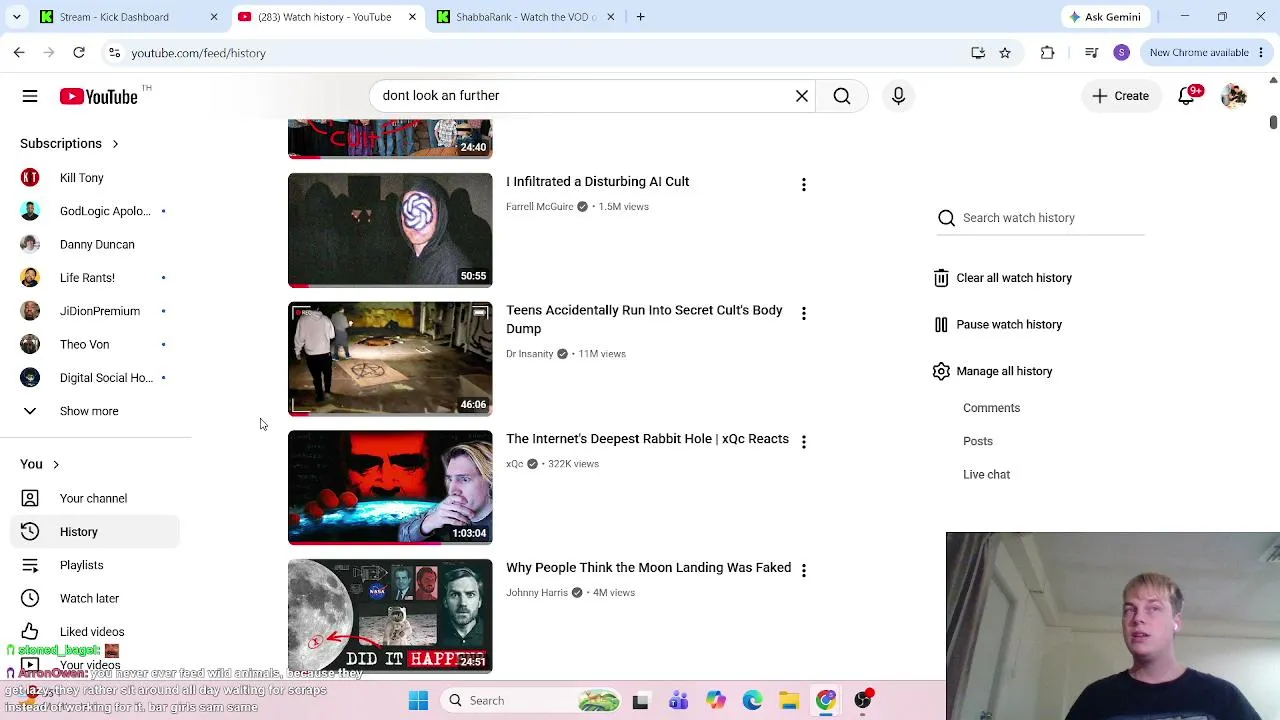Bookmark this page with star icon
The image size is (1280, 720).
[1005, 53]
